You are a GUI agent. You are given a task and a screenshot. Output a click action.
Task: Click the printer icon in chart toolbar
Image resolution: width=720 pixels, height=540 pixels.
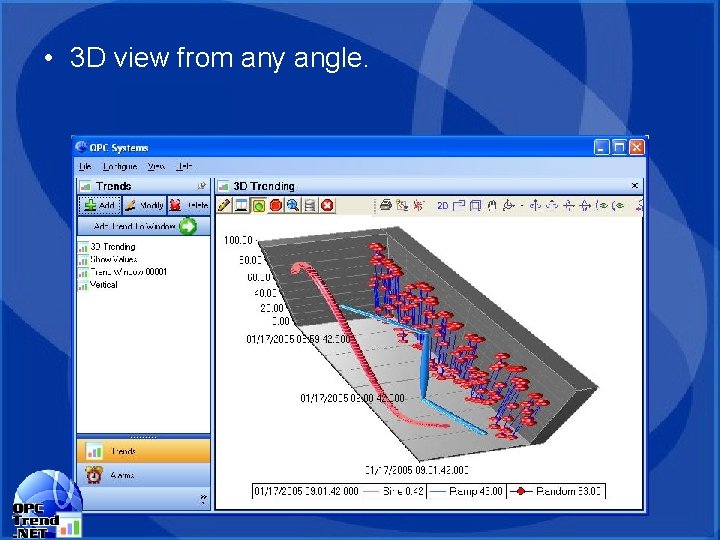386,205
